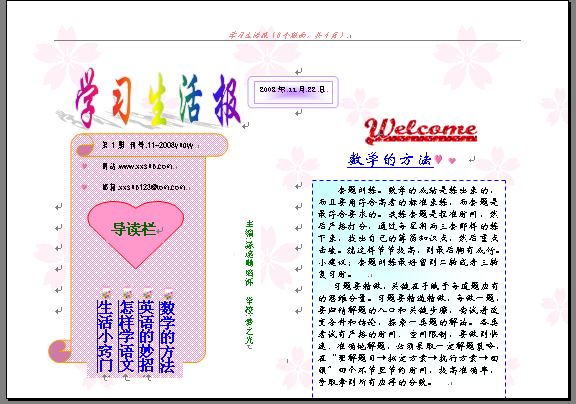Click the second smaller heart after the heading
The image size is (576, 404).
[452, 160]
